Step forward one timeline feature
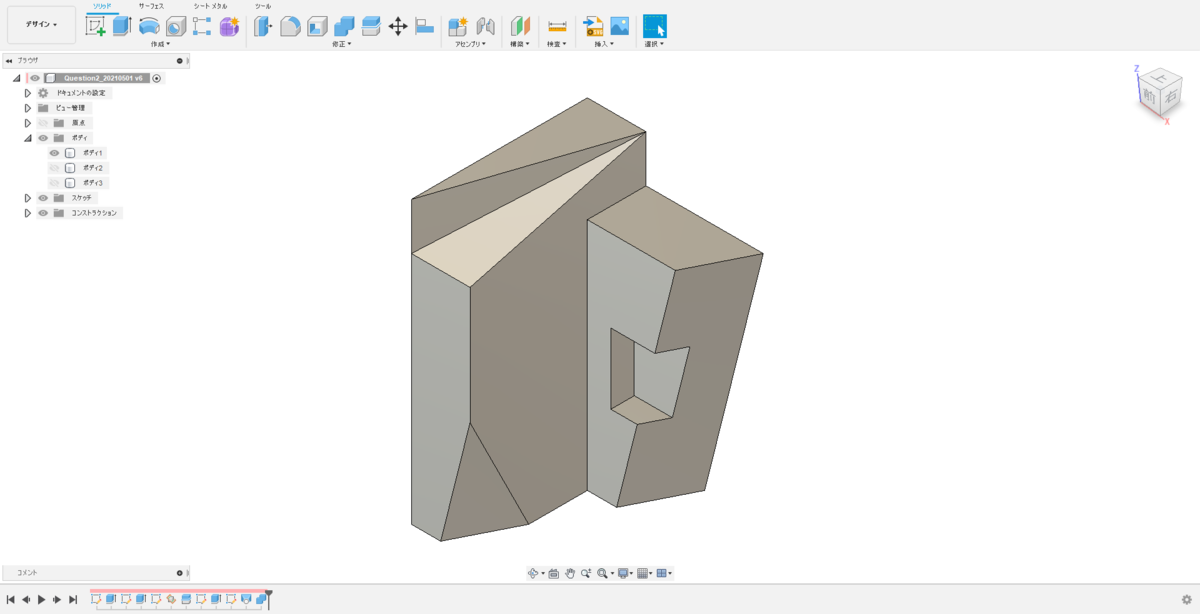The height and width of the screenshot is (614, 1200). (x=57, y=599)
